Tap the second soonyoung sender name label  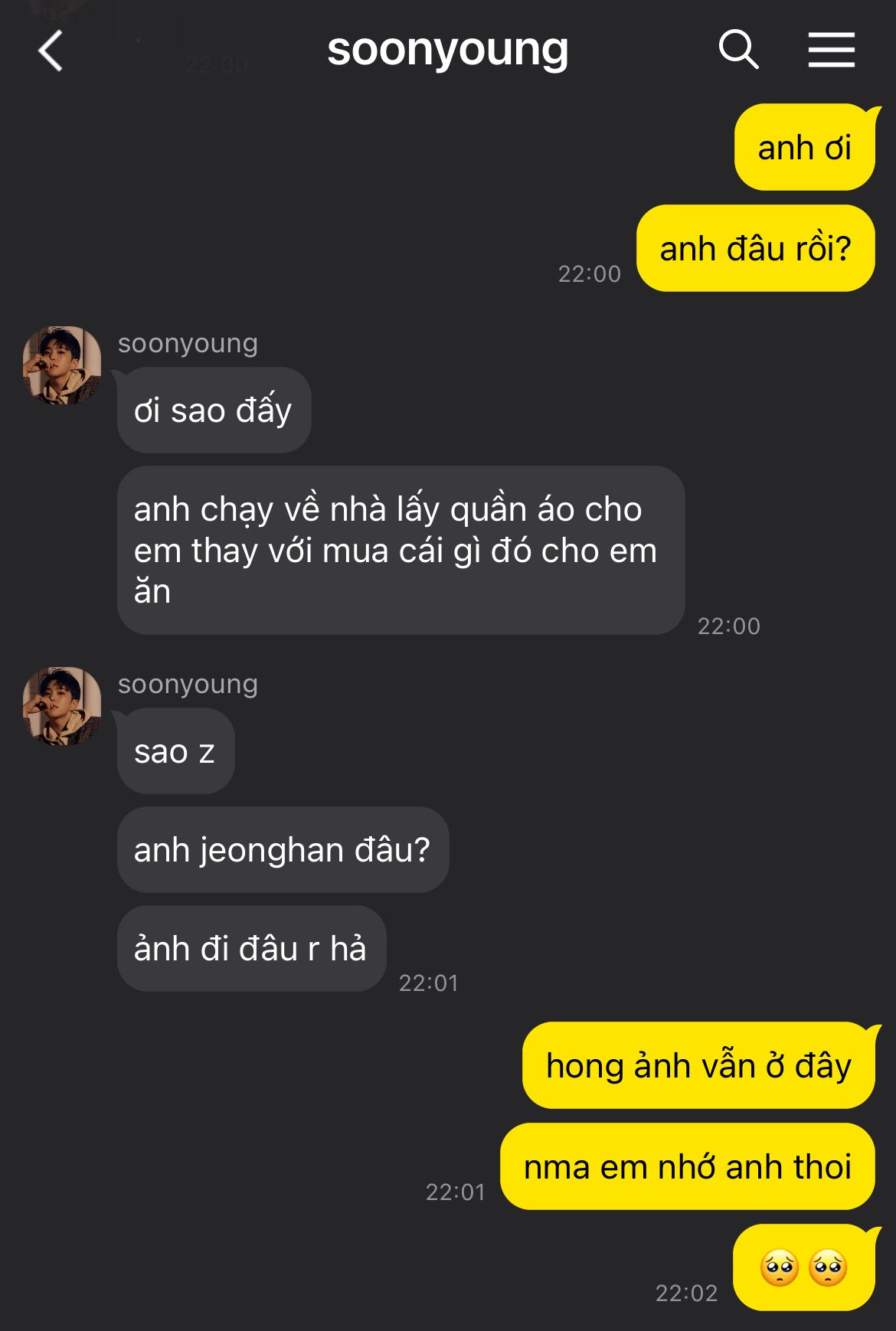coord(188,684)
